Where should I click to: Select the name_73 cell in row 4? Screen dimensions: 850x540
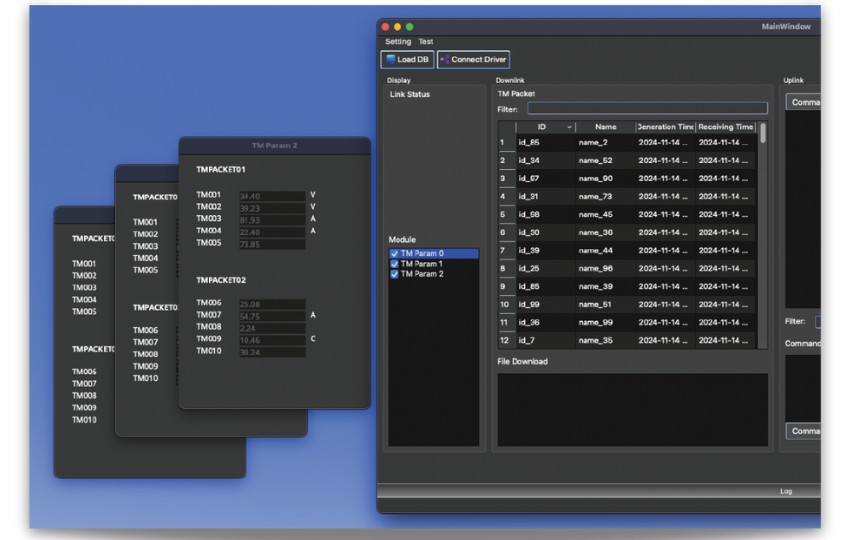point(605,197)
